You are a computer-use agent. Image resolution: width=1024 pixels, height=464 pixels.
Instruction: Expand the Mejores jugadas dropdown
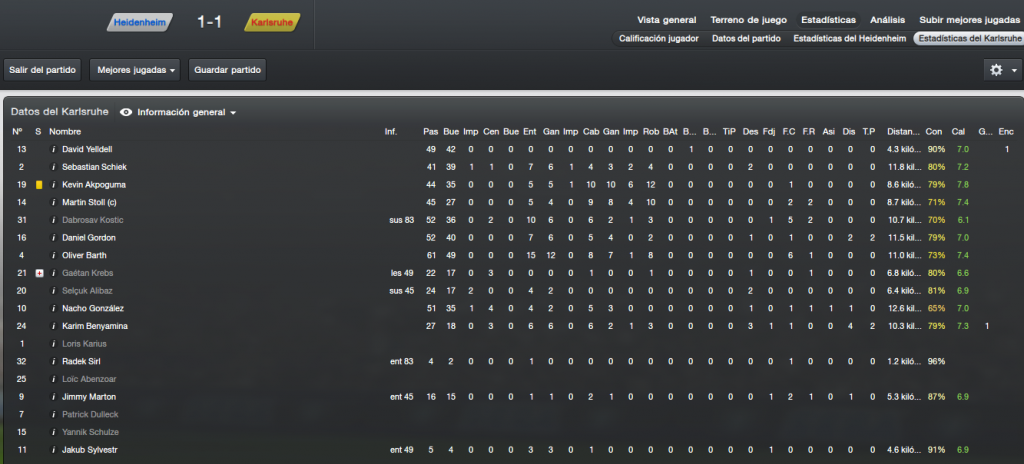(x=136, y=70)
